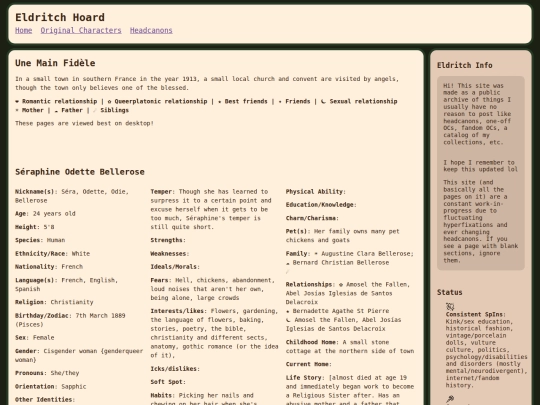Go to the Original Characters page
The height and width of the screenshot is (405, 540).
click(81, 30)
